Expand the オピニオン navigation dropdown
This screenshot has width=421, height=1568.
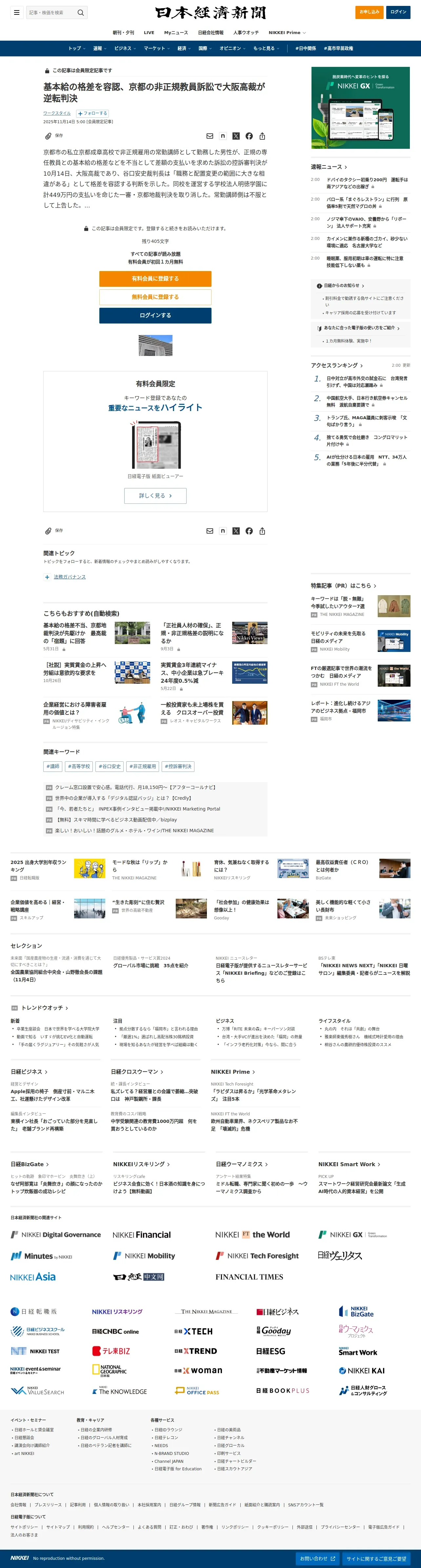233,49
